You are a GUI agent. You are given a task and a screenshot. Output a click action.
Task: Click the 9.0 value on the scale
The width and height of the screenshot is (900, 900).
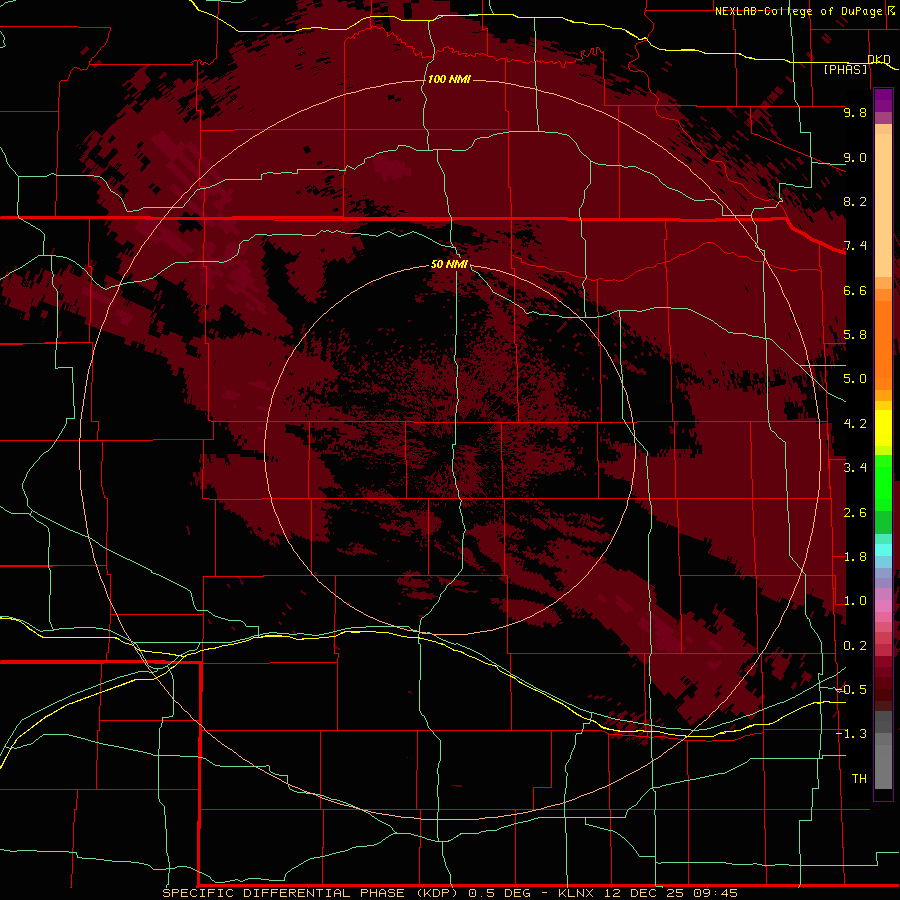[855, 157]
